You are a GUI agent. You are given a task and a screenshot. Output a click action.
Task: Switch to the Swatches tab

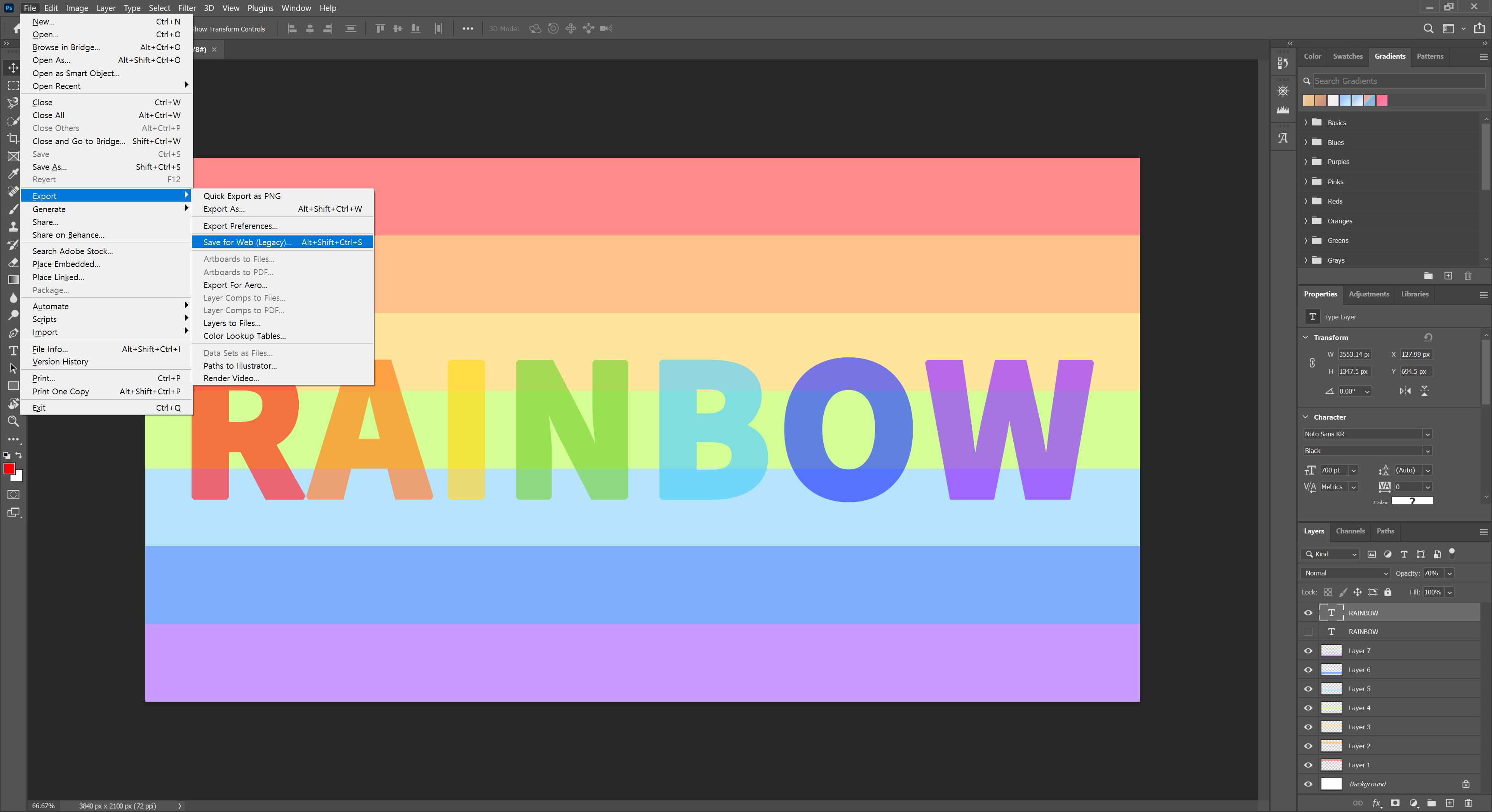(x=1347, y=56)
